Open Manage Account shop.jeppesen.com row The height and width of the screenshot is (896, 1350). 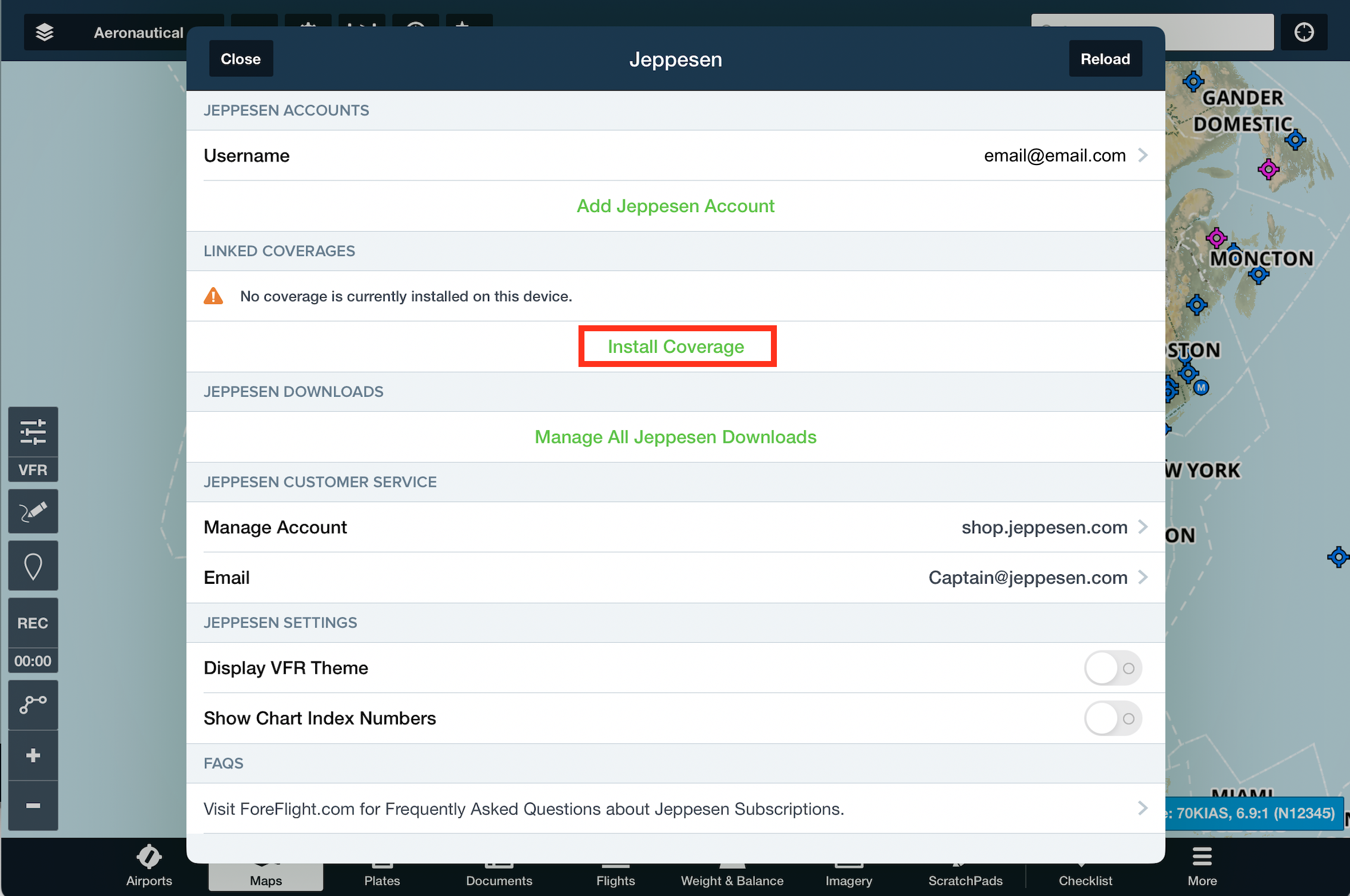(x=676, y=527)
